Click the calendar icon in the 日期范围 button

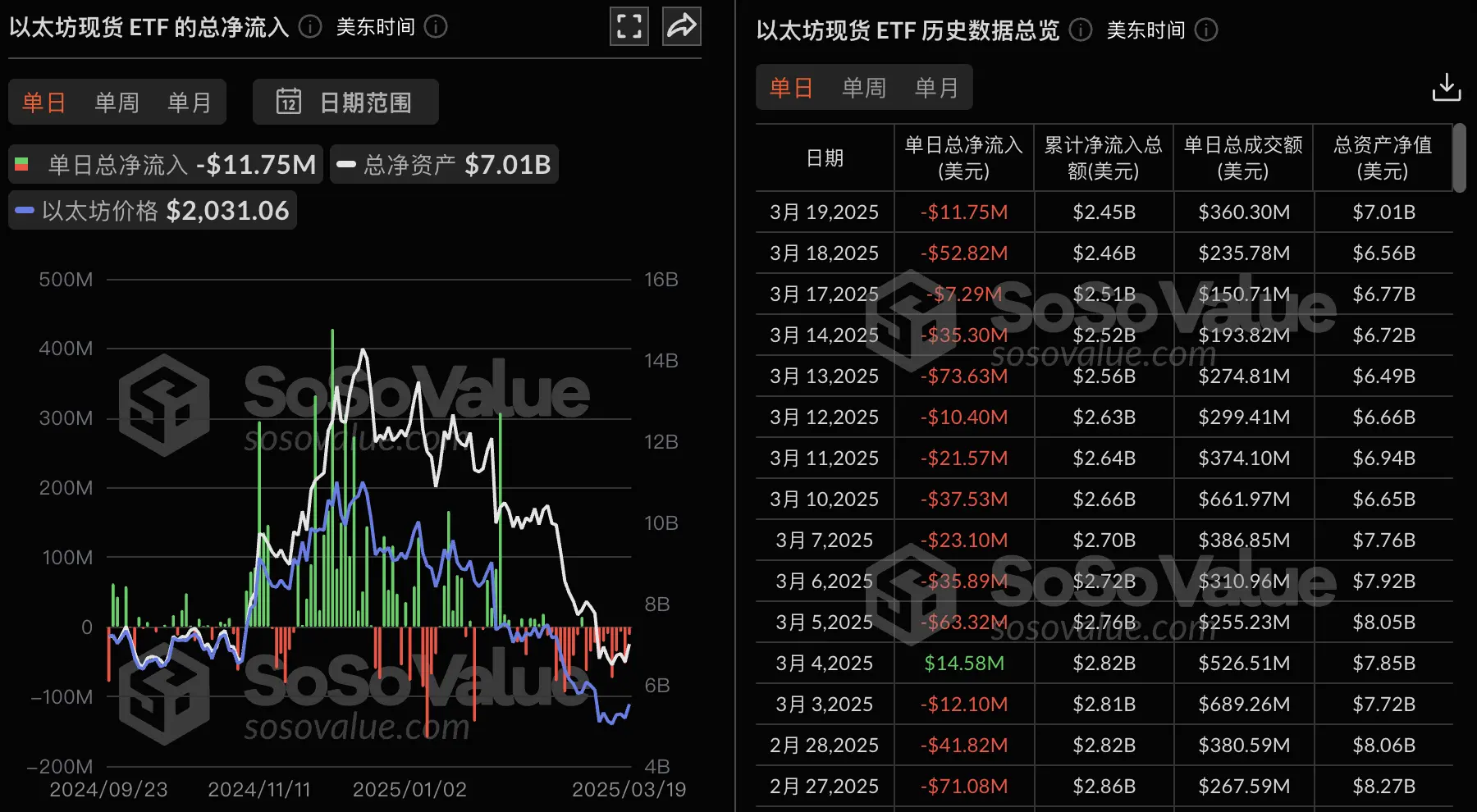click(x=290, y=102)
